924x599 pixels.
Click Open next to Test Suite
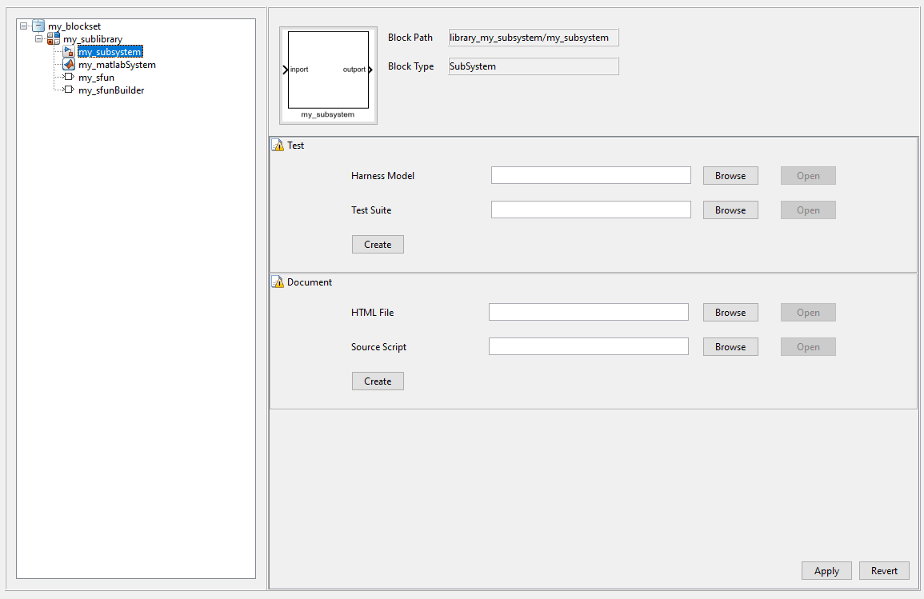point(808,210)
